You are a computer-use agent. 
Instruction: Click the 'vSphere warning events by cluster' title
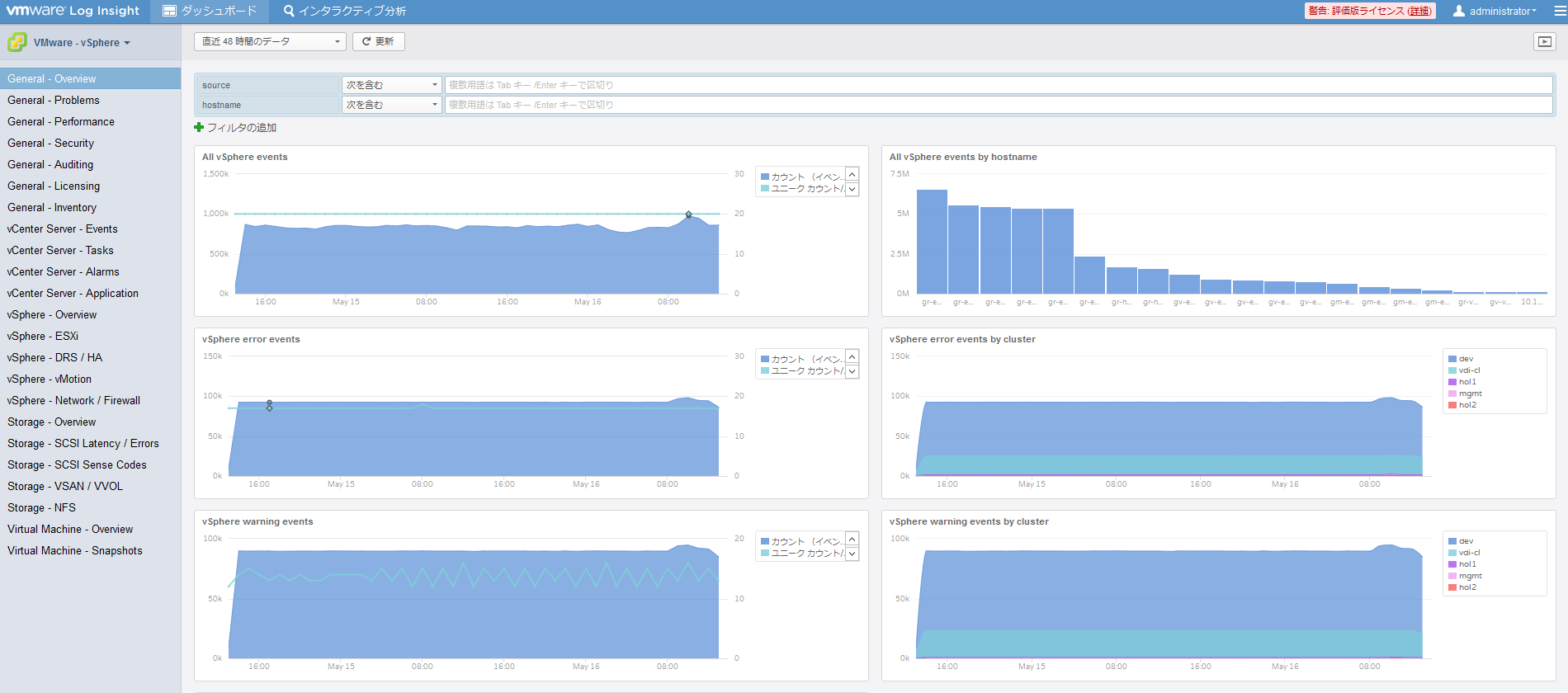[x=969, y=521]
